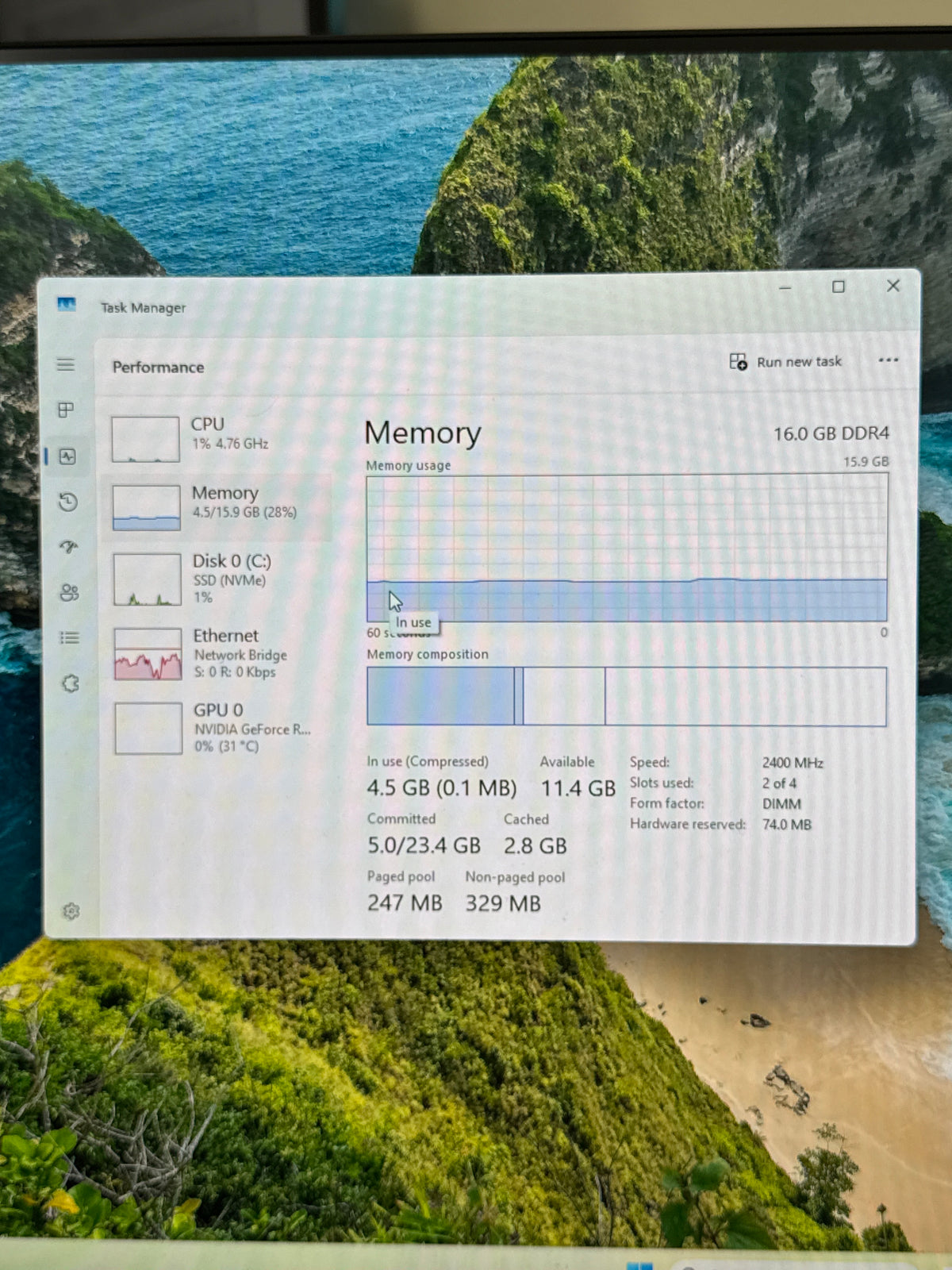Click the "5.0/23.4 GB" committed value
952x1270 pixels.
click(x=424, y=845)
